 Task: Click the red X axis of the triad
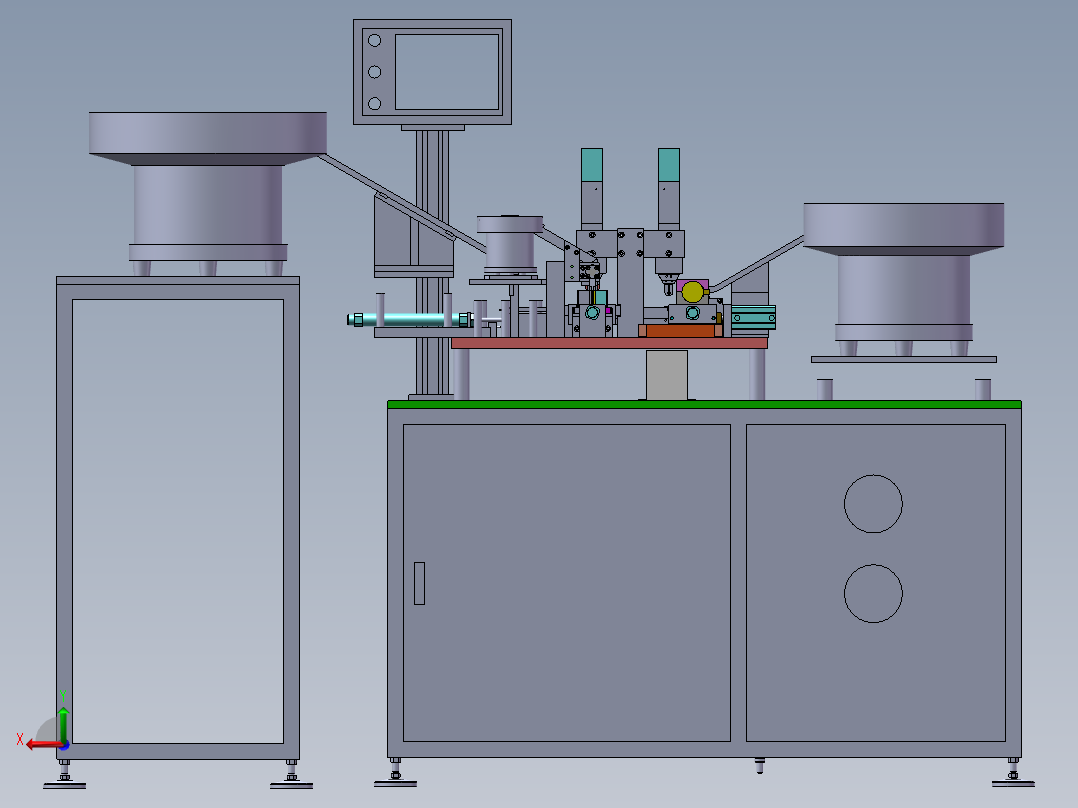43,744
